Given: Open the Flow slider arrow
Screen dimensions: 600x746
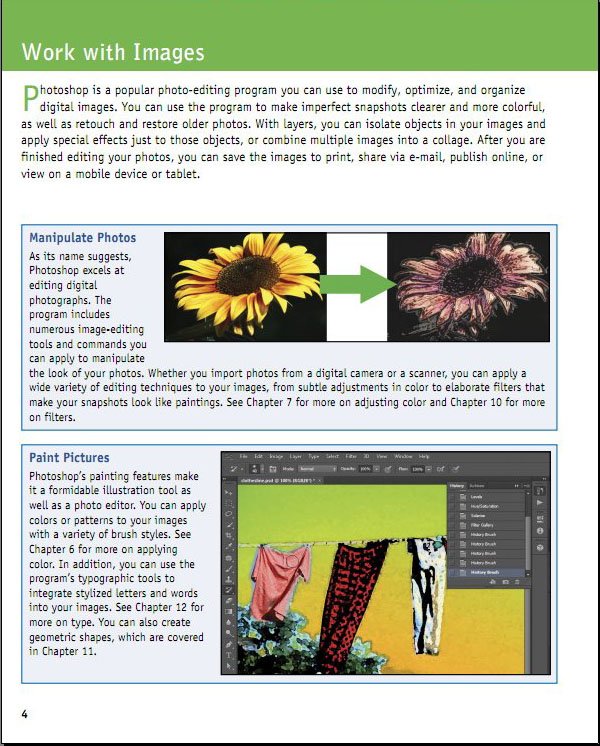Looking at the screenshot, I should pyautogui.click(x=429, y=469).
